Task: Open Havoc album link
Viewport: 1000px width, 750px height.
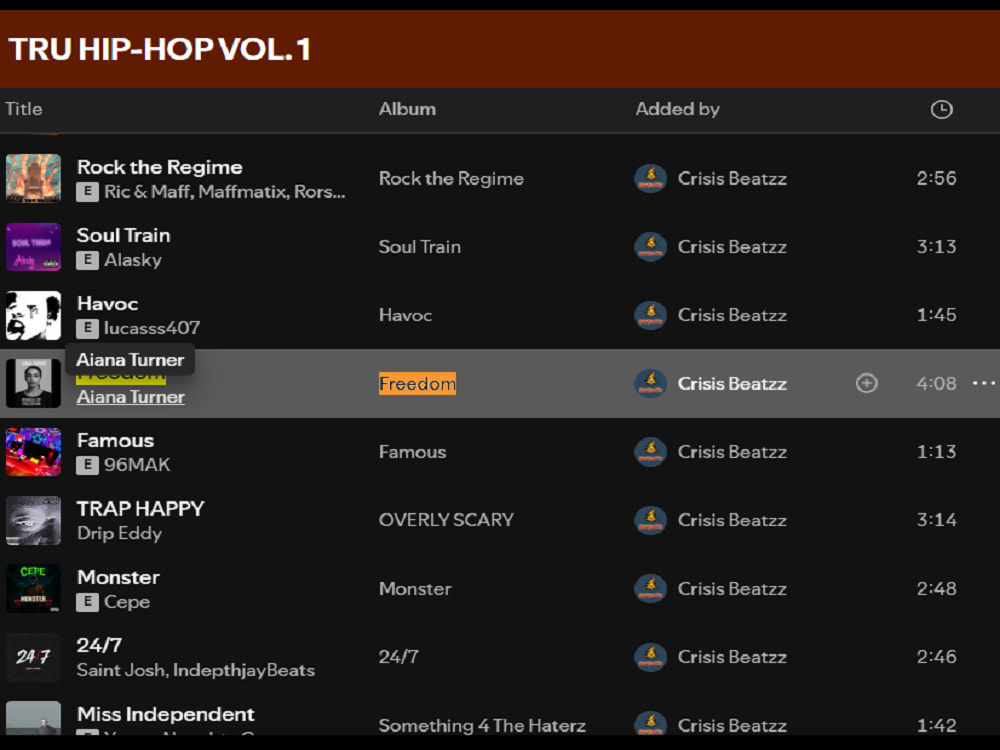Action: [x=405, y=315]
